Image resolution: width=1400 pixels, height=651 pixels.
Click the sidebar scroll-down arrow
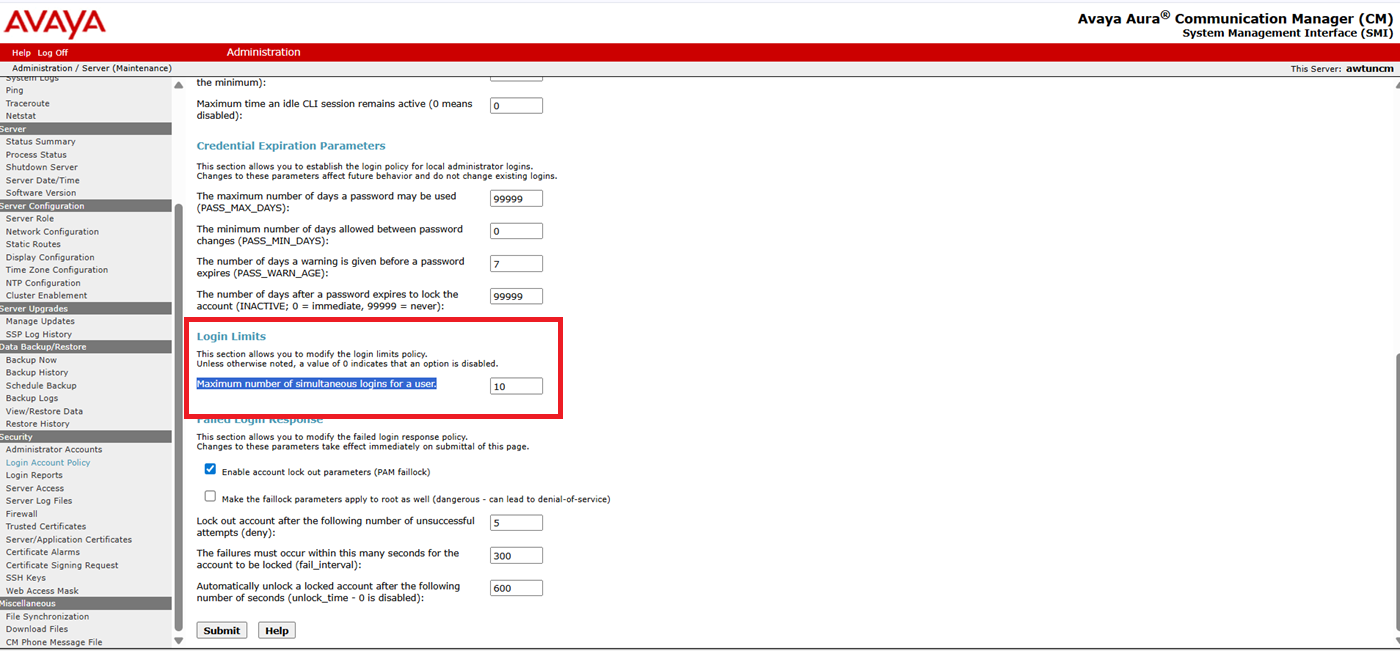tap(179, 641)
